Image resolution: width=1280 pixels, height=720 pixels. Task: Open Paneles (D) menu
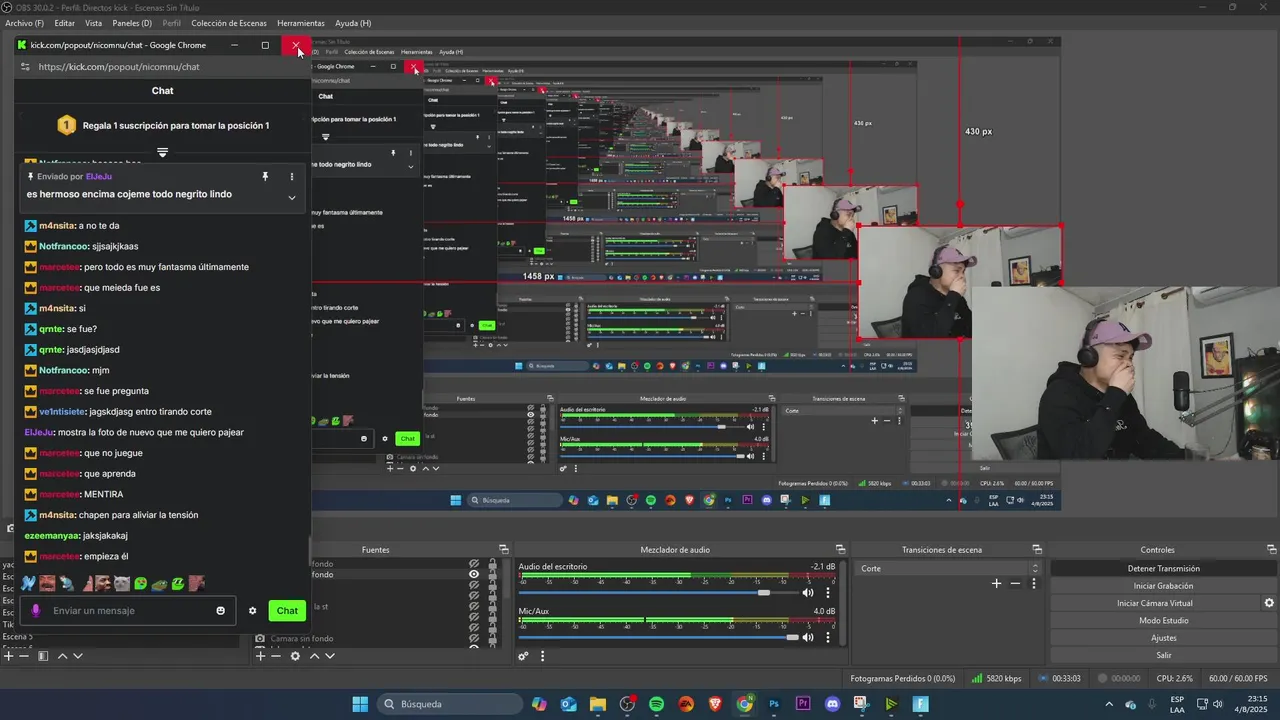(132, 23)
